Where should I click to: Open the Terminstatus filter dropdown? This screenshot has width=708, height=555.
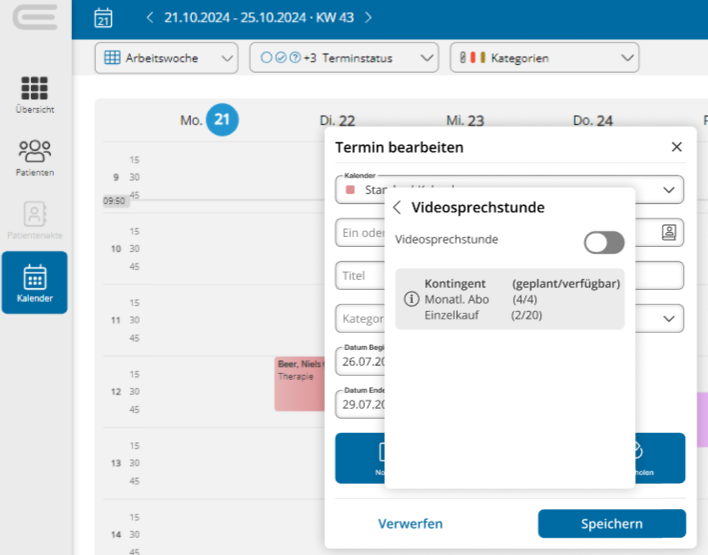click(344, 58)
